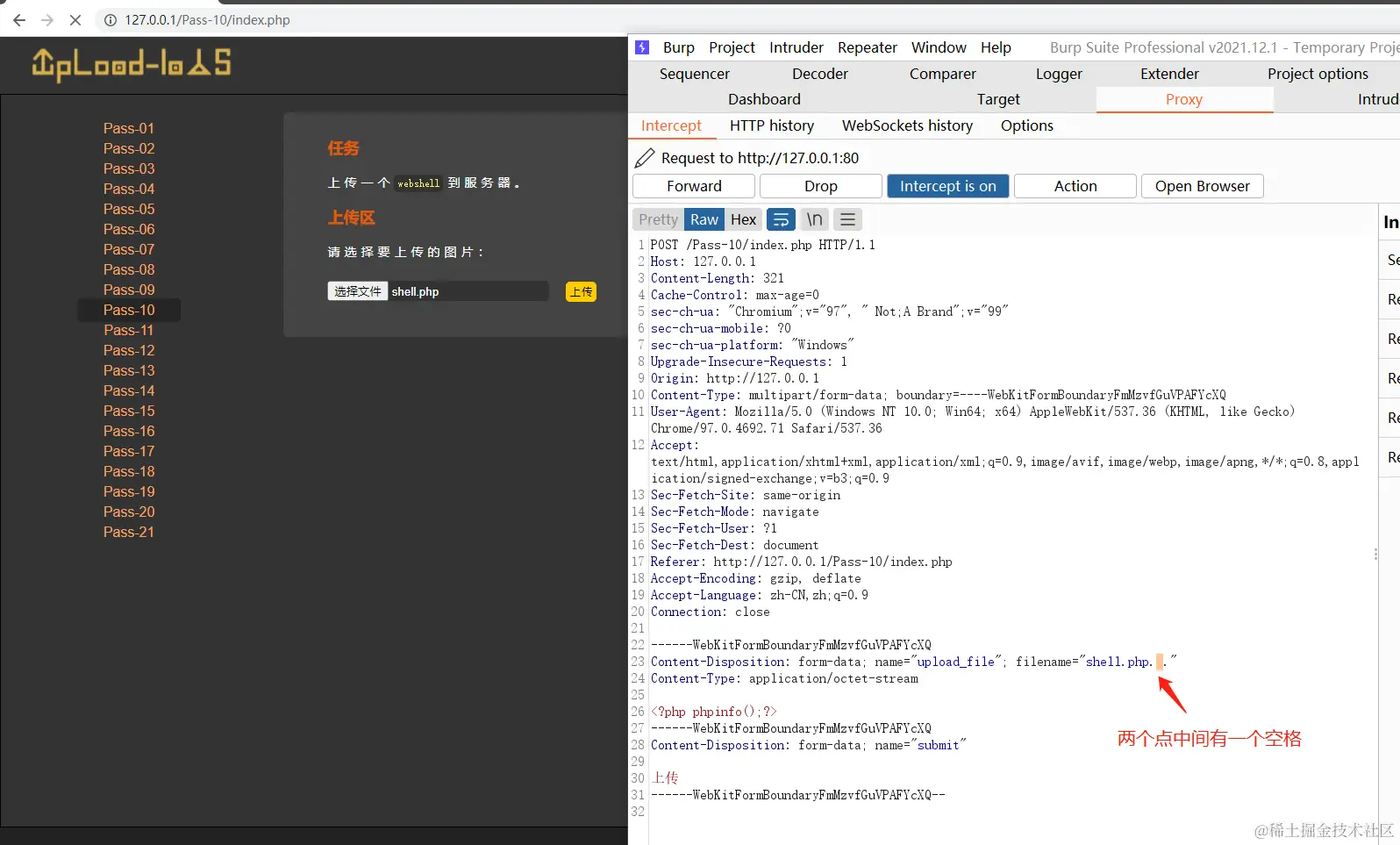Toggle Intercept is on button

(x=948, y=186)
